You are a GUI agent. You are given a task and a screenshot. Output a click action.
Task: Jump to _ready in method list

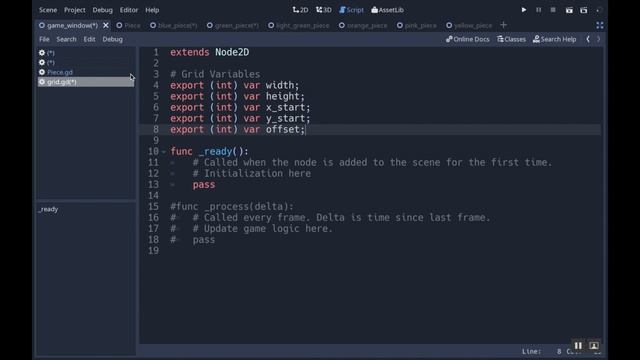[49, 209]
